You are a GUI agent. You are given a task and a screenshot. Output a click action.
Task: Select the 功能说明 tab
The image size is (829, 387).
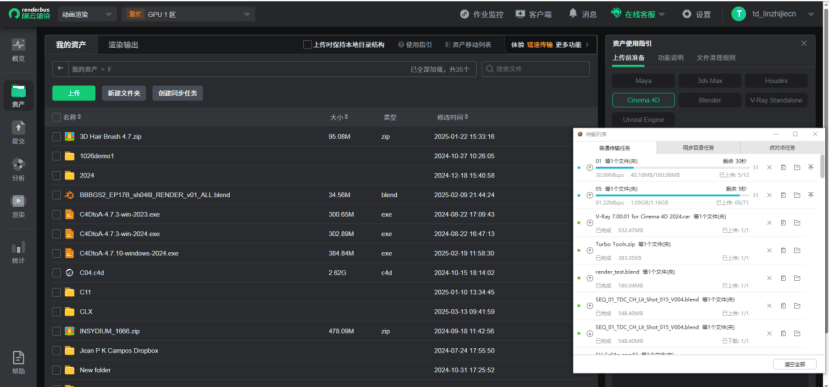[x=670, y=58]
